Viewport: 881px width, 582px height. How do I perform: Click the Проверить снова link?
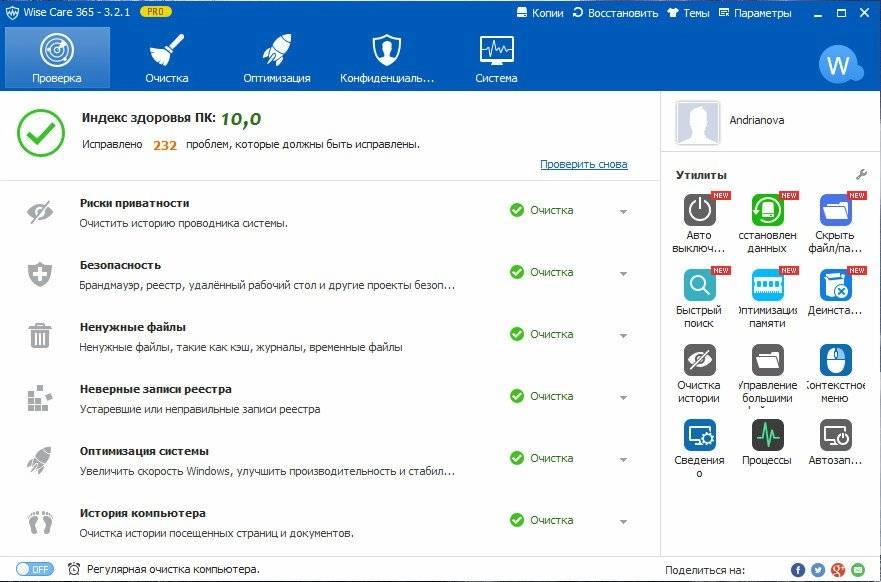pos(584,165)
